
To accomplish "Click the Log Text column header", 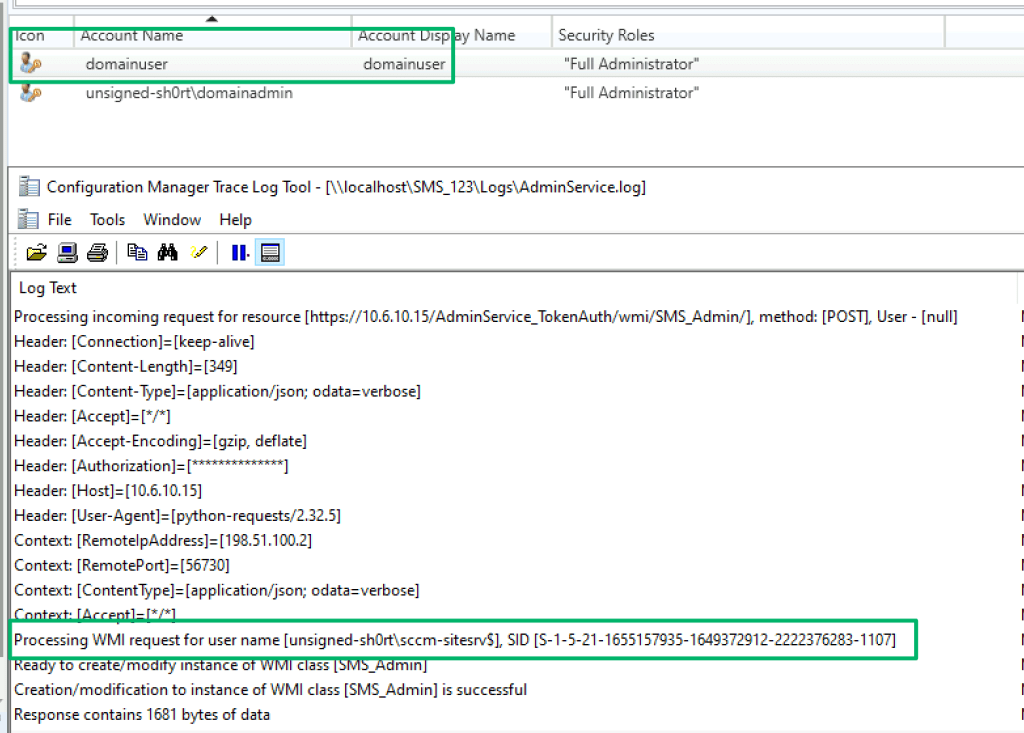I will (48, 288).
